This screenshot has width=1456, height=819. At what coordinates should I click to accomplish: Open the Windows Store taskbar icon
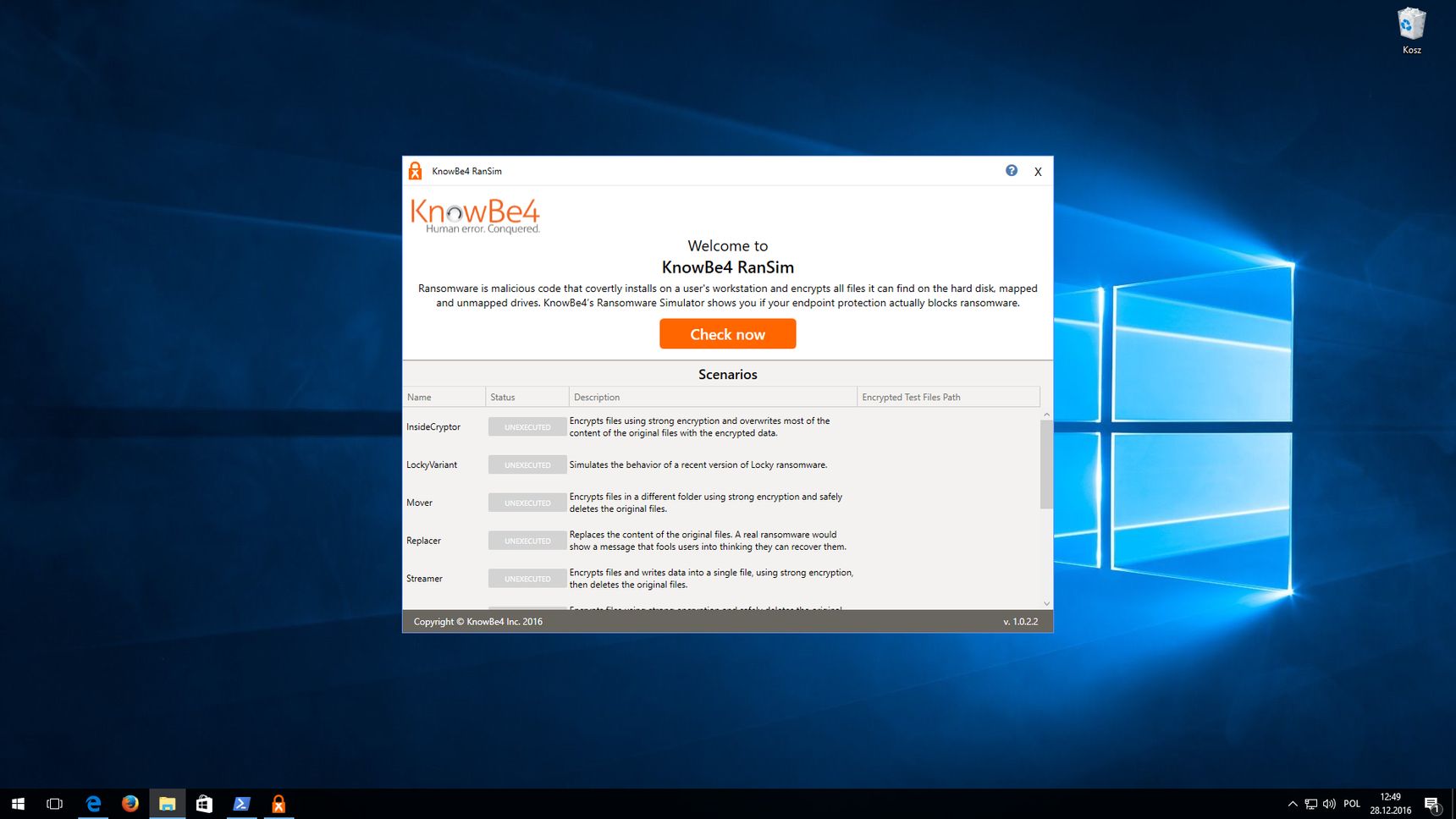tap(204, 804)
